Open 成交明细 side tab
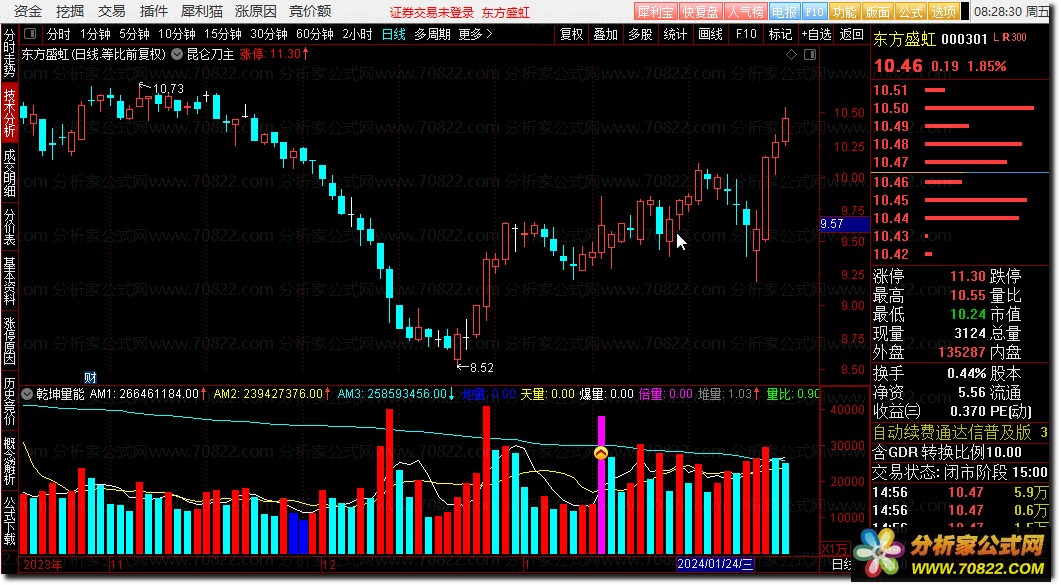The image size is (1061, 585). (x=9, y=173)
